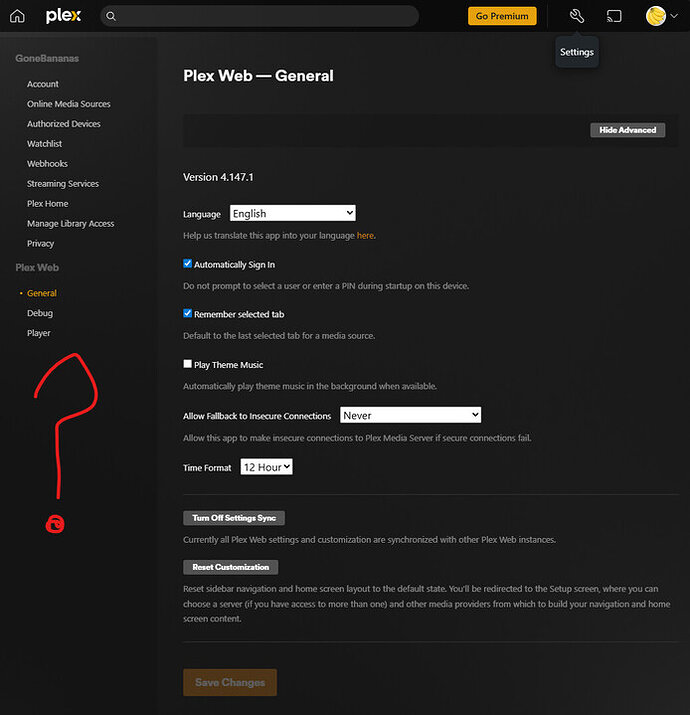Image resolution: width=690 pixels, height=715 pixels.
Task: Click the search magnifier icon
Action: [x=111, y=16]
